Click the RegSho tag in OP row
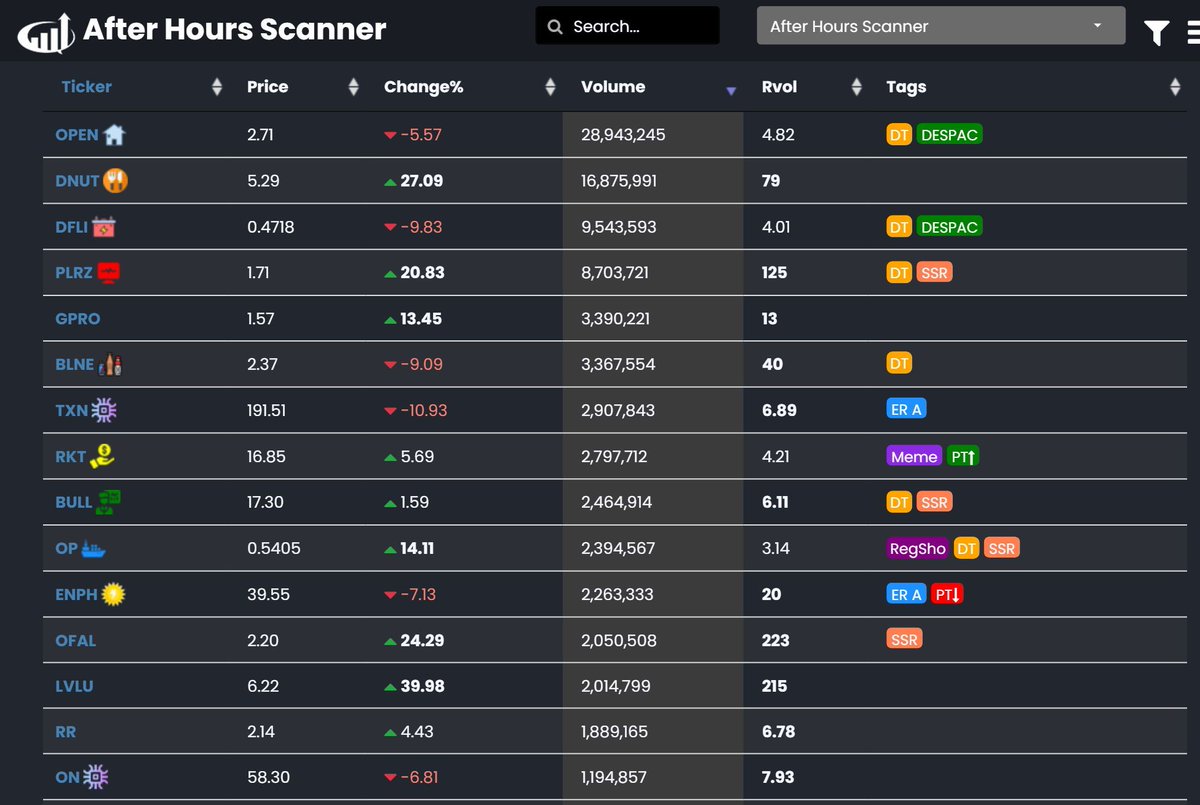This screenshot has width=1200, height=805. 918,548
